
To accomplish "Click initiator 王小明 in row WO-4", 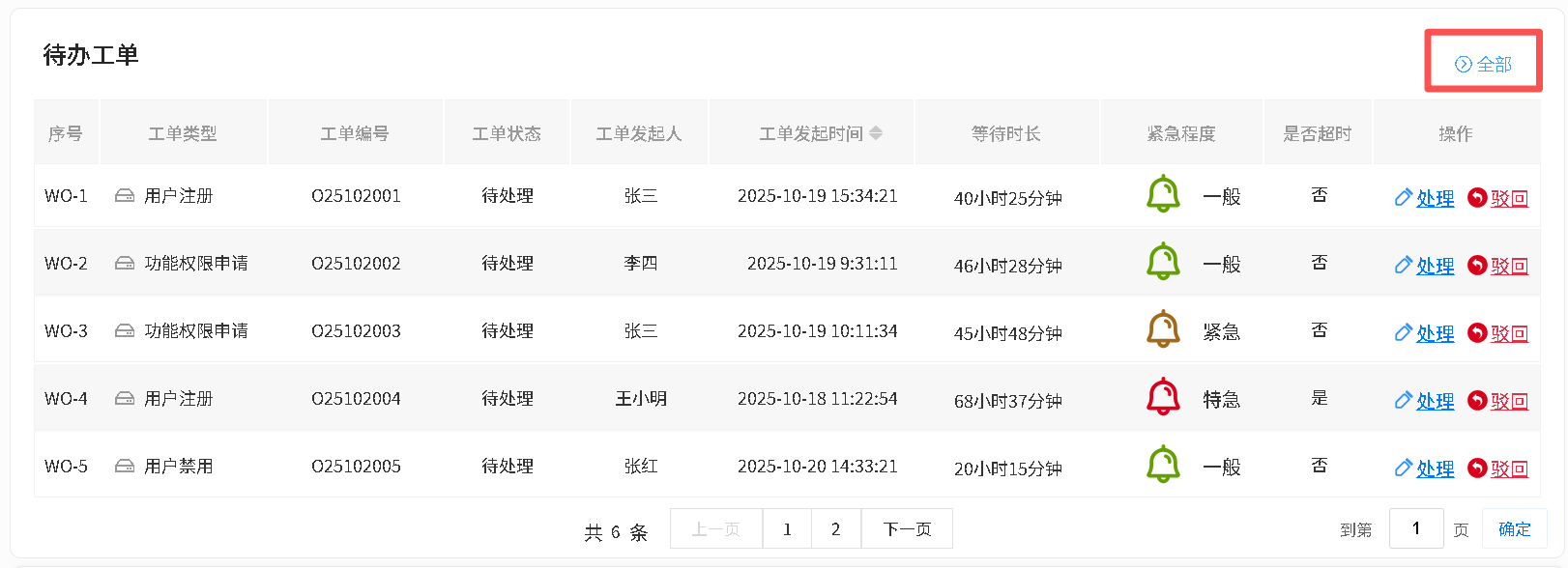I will click(x=641, y=399).
